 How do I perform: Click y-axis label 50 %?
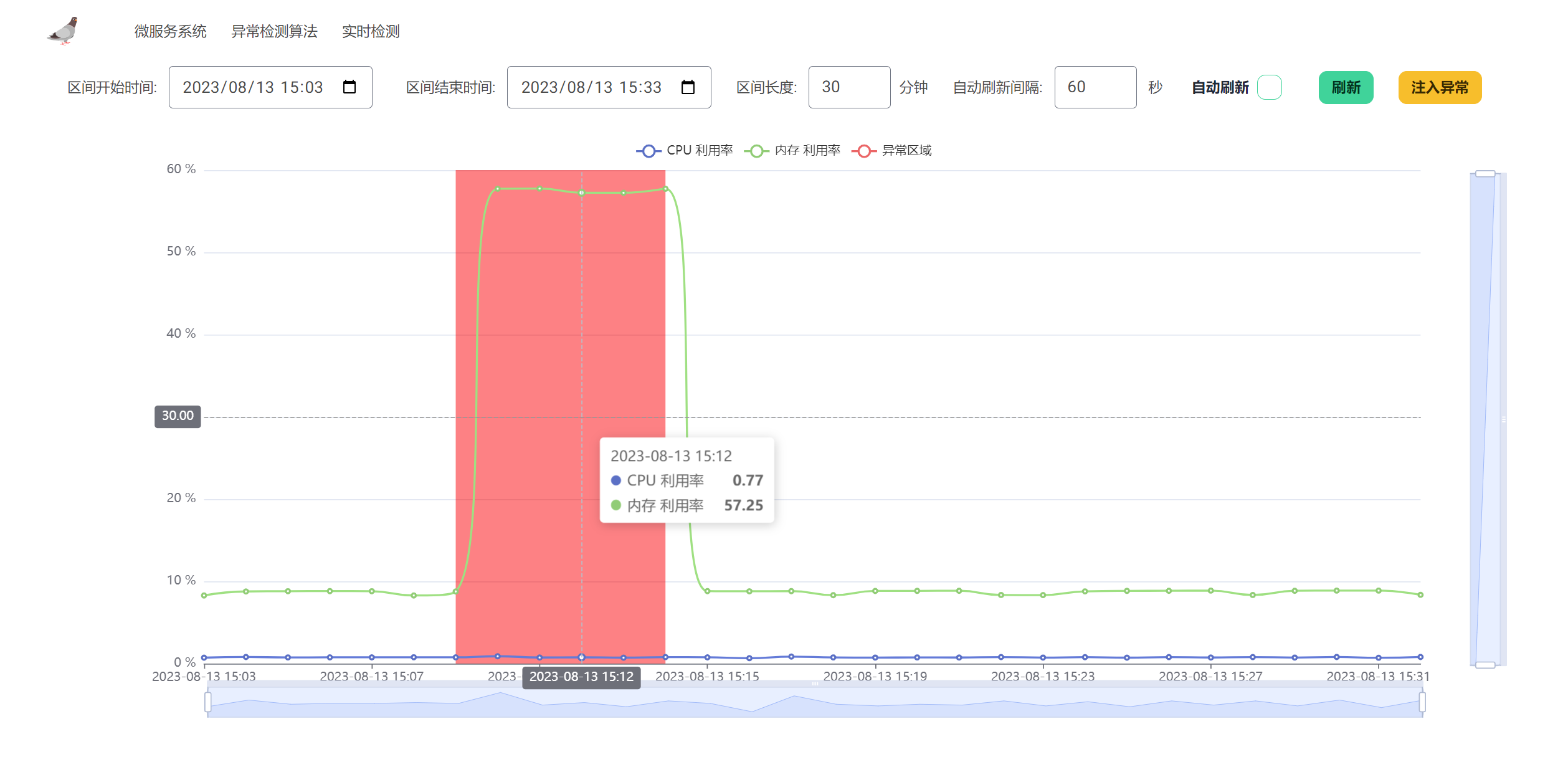[x=181, y=252]
